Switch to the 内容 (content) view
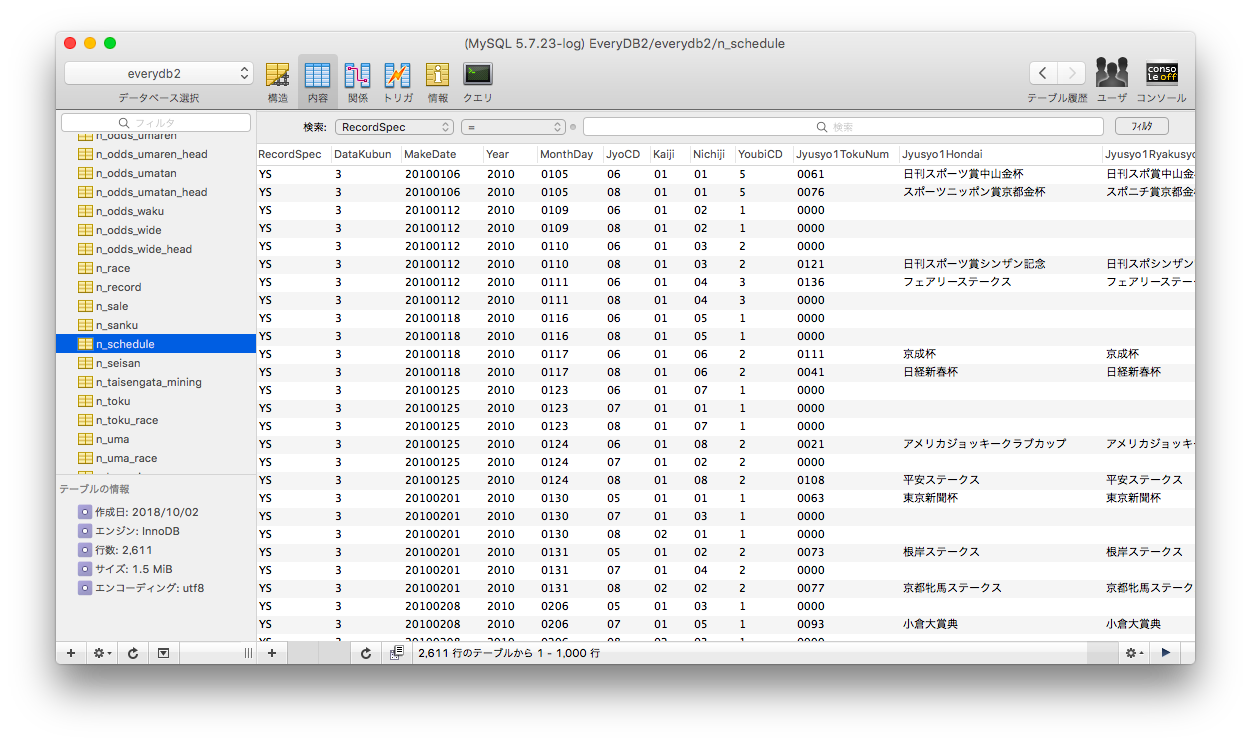The width and height of the screenshot is (1251, 744). tap(317, 82)
